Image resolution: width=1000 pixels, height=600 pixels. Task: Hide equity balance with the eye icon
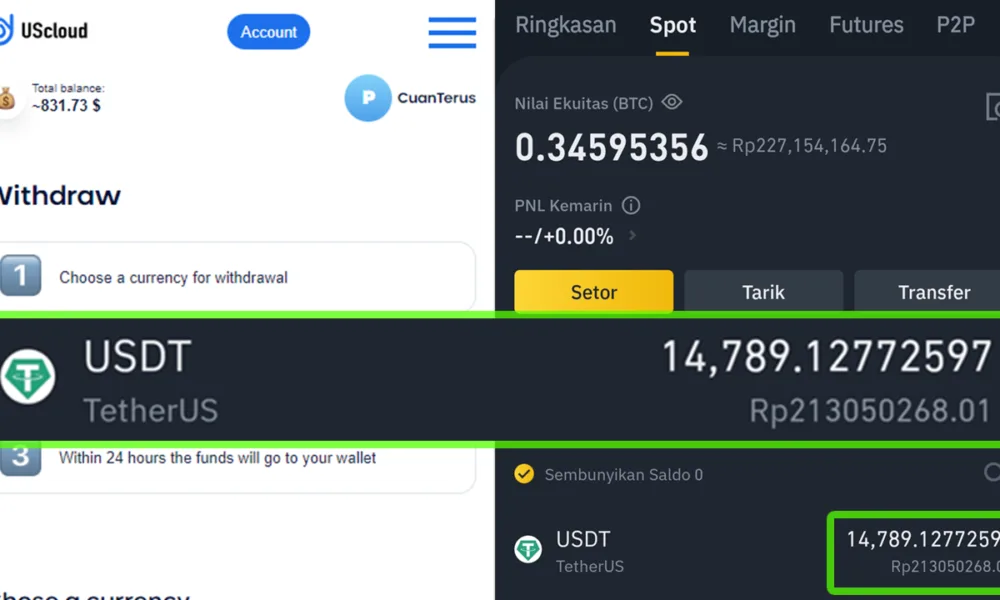click(x=671, y=102)
